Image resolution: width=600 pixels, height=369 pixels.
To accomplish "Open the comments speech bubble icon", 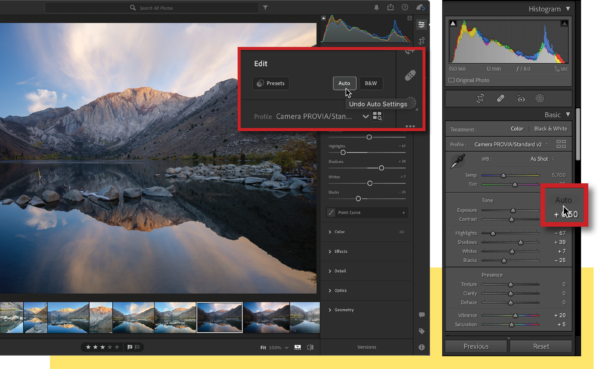I will click(x=422, y=315).
